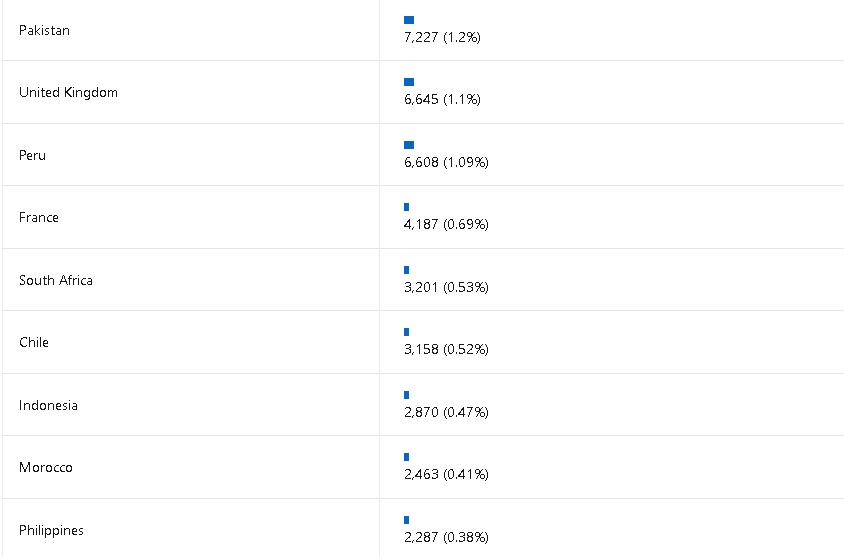Select the 6,645 (1.1%) value text
This screenshot has height=557, width=844.
[443, 99]
